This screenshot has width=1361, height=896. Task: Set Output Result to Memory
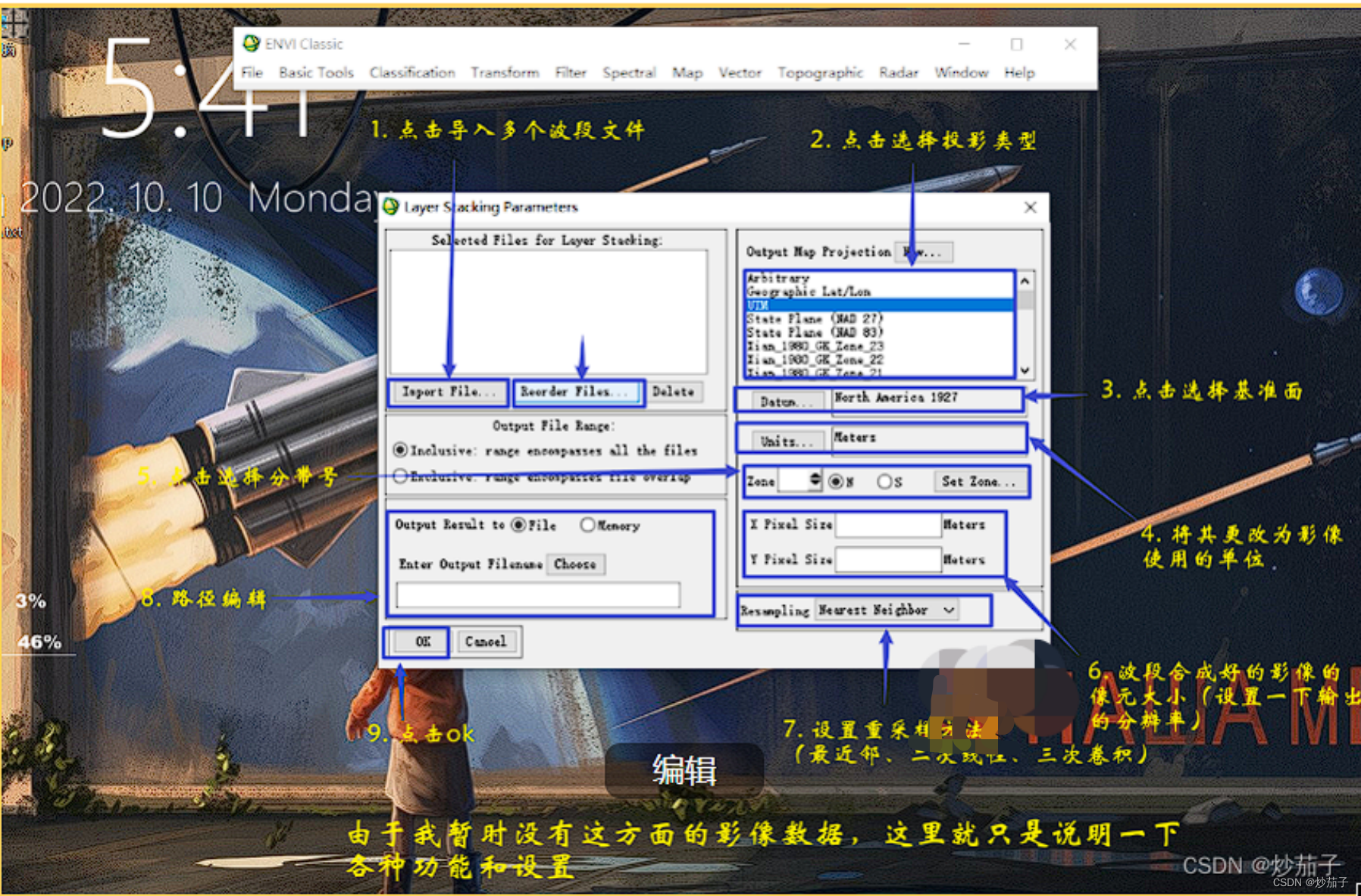click(587, 525)
